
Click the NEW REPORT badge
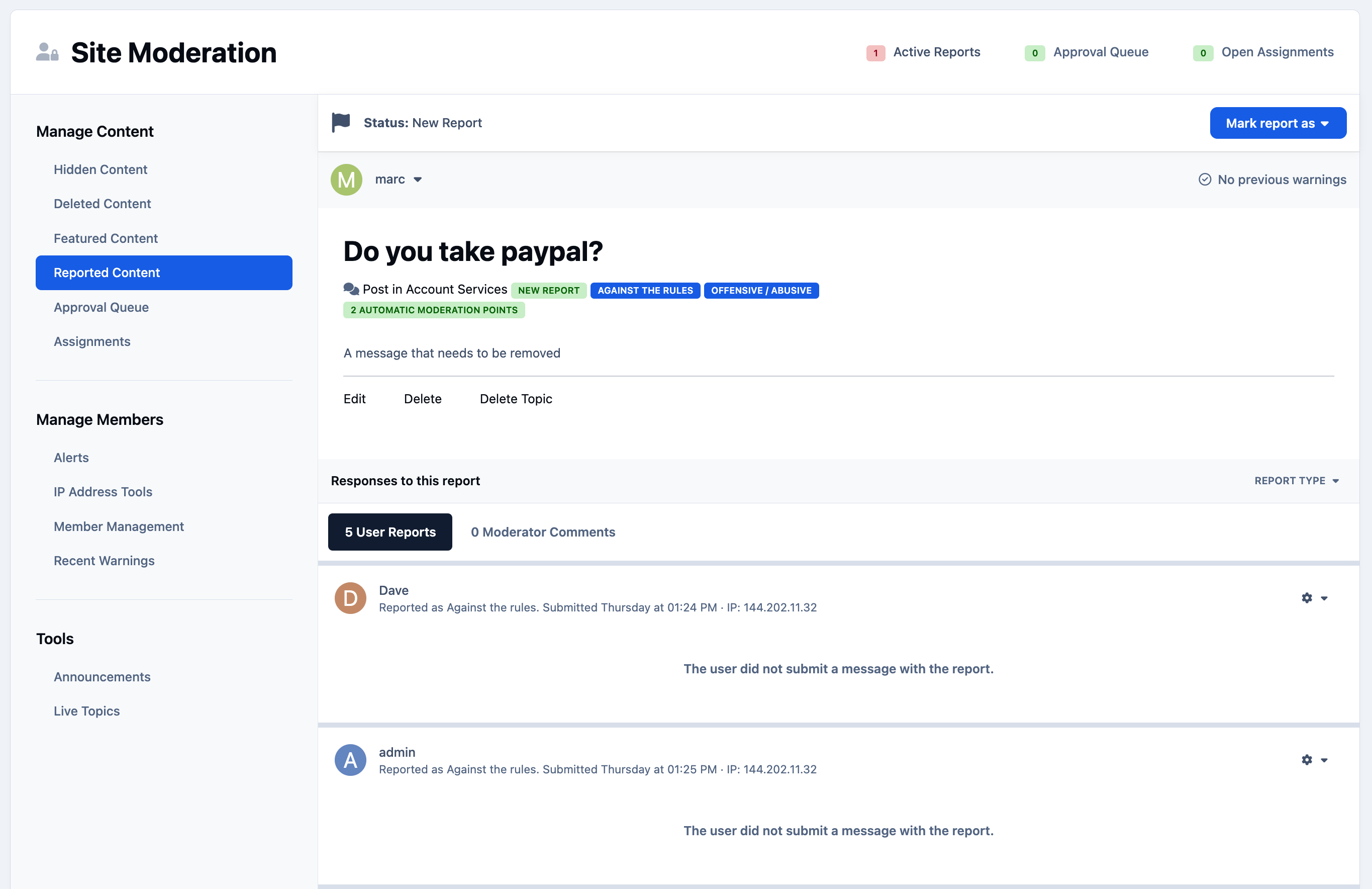point(549,290)
